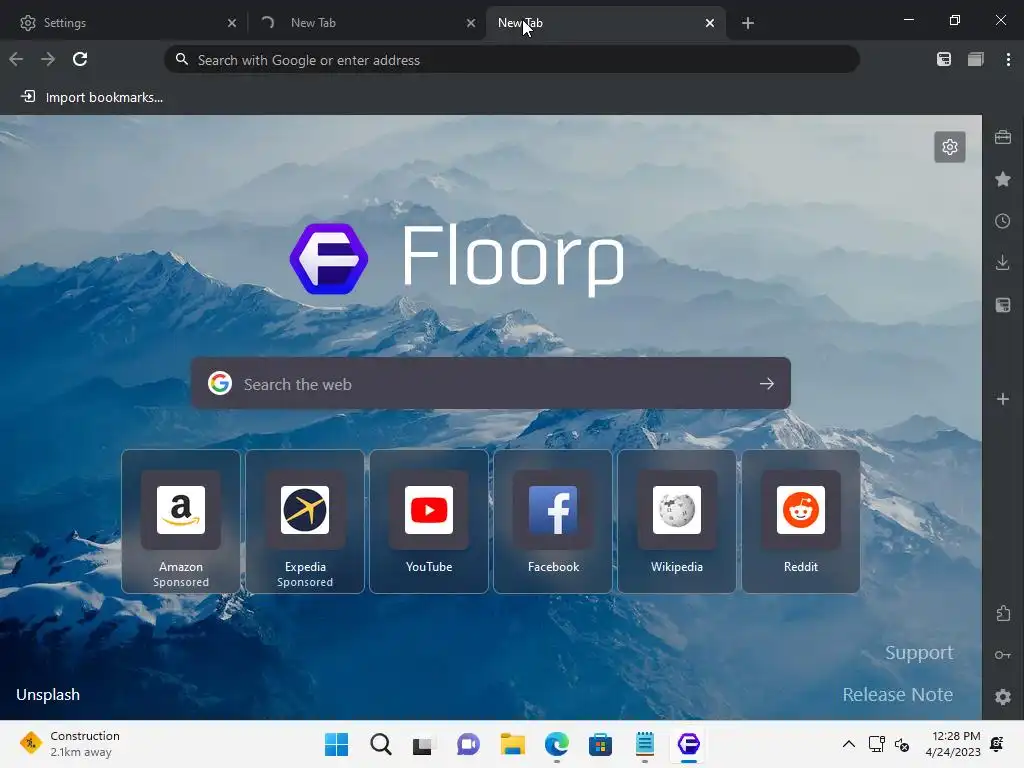The image size is (1024, 768).
Task: Open the Chat app from taskbar
Action: pos(468,744)
